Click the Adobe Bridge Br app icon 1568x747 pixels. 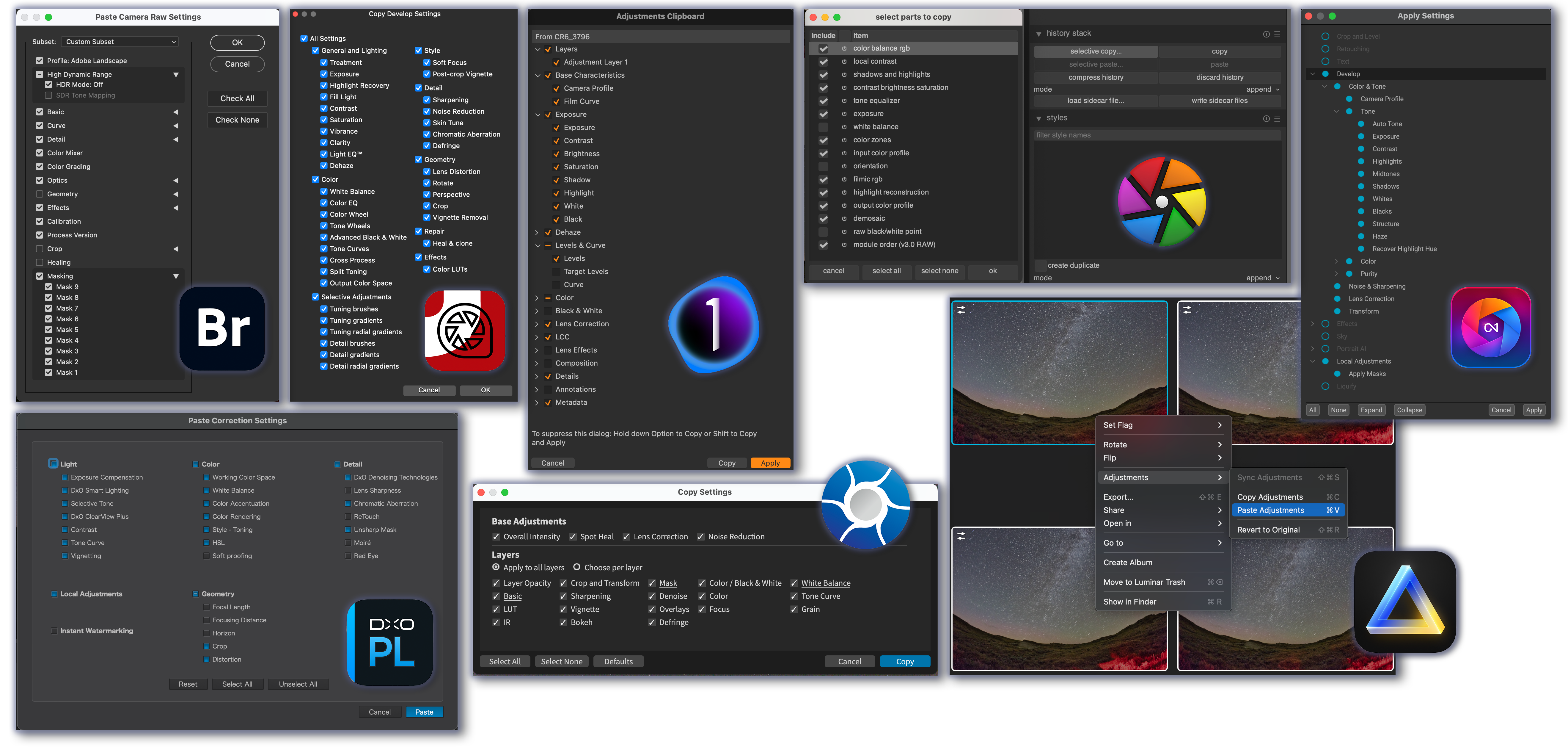[x=223, y=328]
